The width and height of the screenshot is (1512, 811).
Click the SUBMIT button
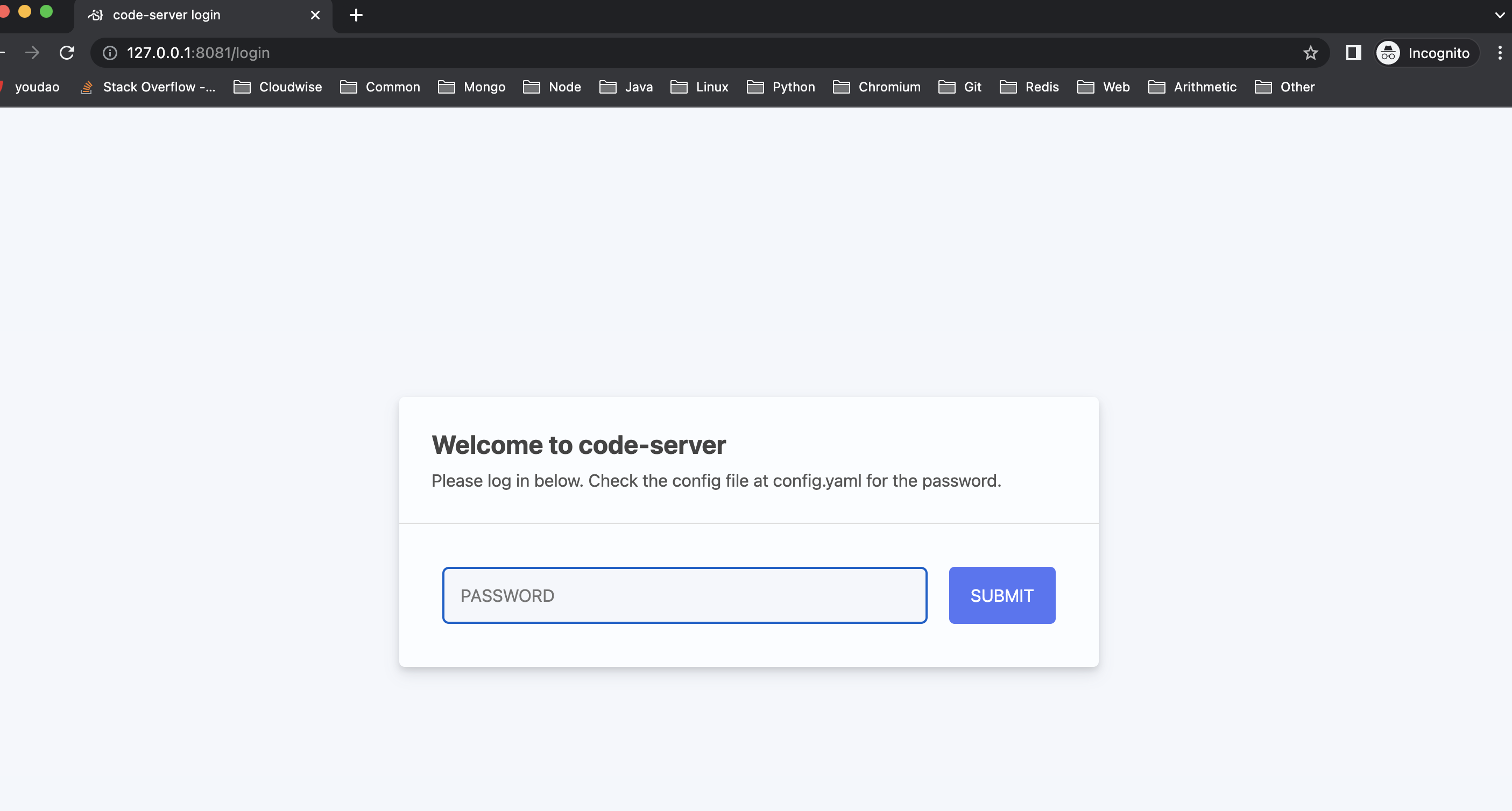coord(1002,595)
